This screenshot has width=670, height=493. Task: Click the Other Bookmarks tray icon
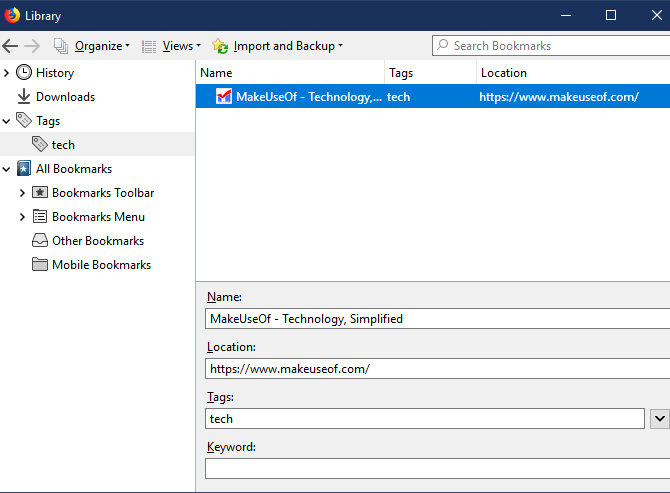[40, 241]
